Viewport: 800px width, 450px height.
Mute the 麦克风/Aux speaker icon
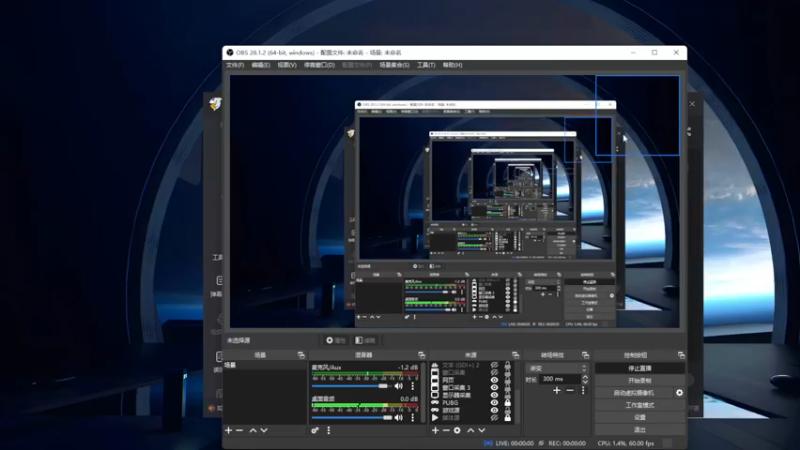[x=398, y=386]
